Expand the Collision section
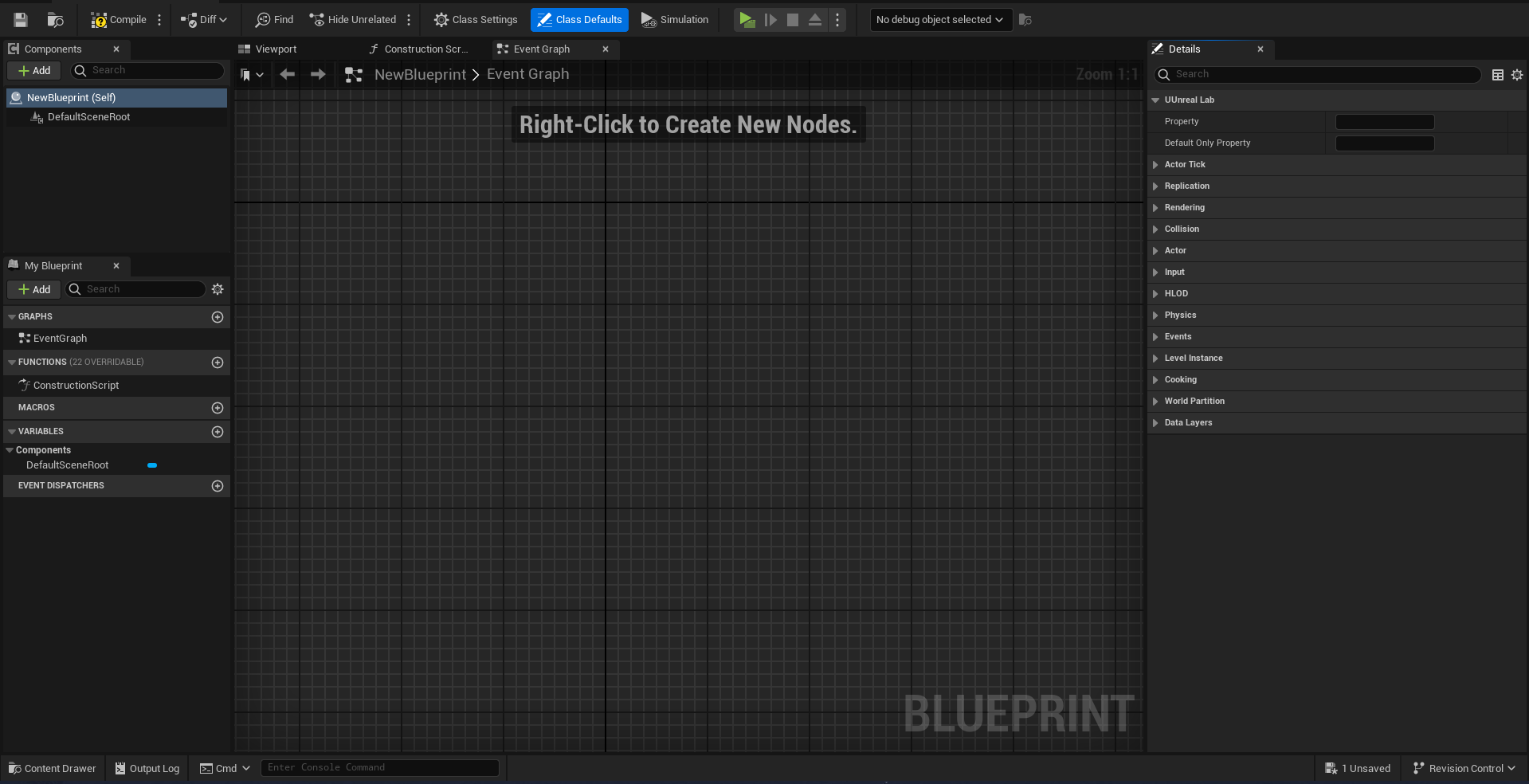This screenshot has height=784, width=1529. point(1181,229)
